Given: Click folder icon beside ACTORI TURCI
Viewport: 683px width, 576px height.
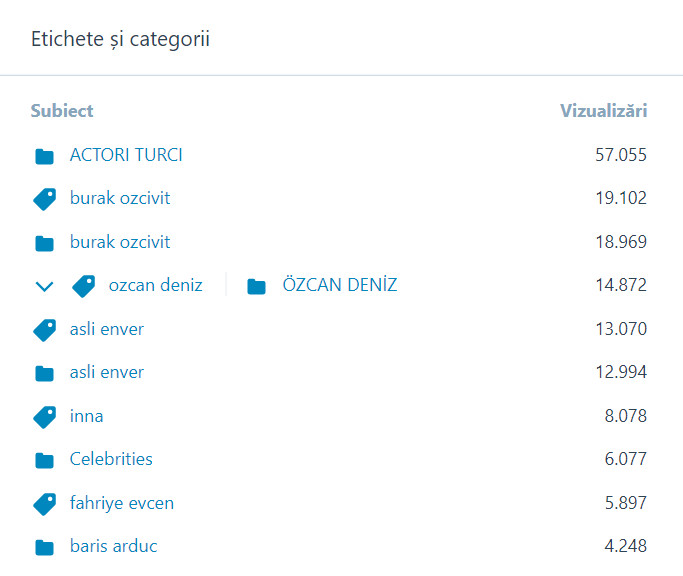Looking at the screenshot, I should pyautogui.click(x=44, y=156).
